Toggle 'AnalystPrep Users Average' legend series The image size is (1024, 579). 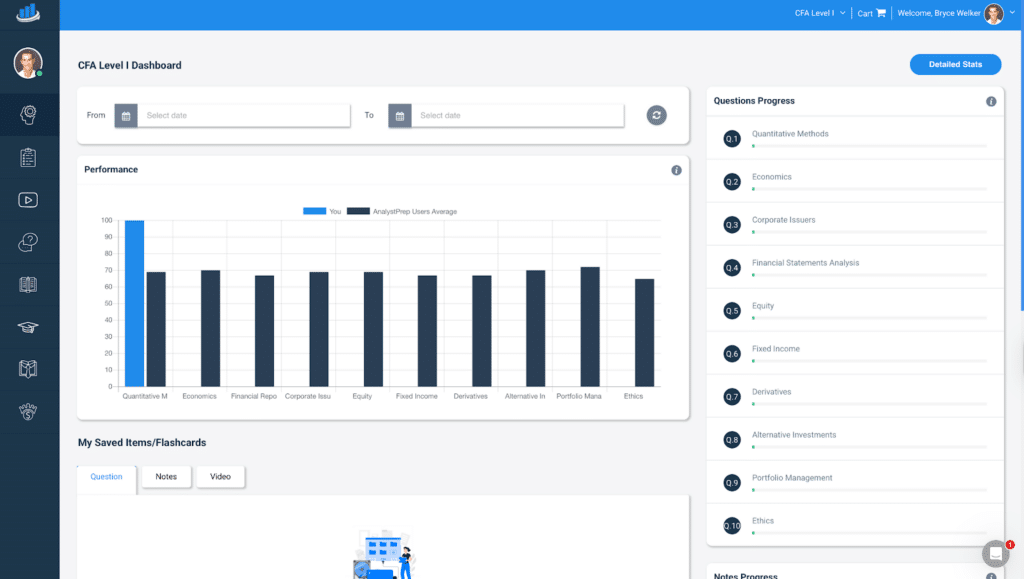click(x=401, y=211)
